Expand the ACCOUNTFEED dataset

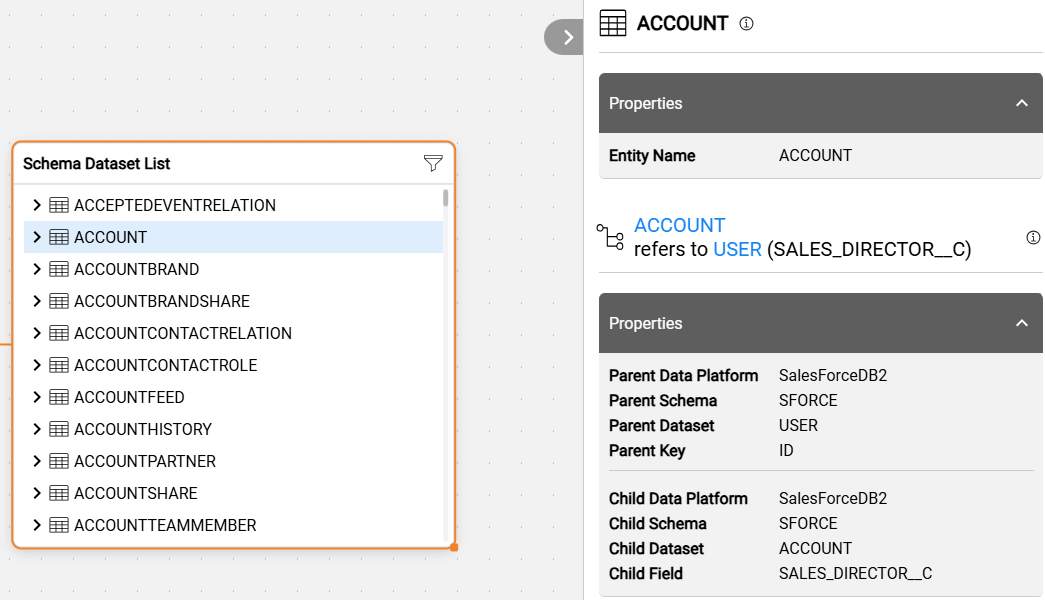(x=37, y=397)
